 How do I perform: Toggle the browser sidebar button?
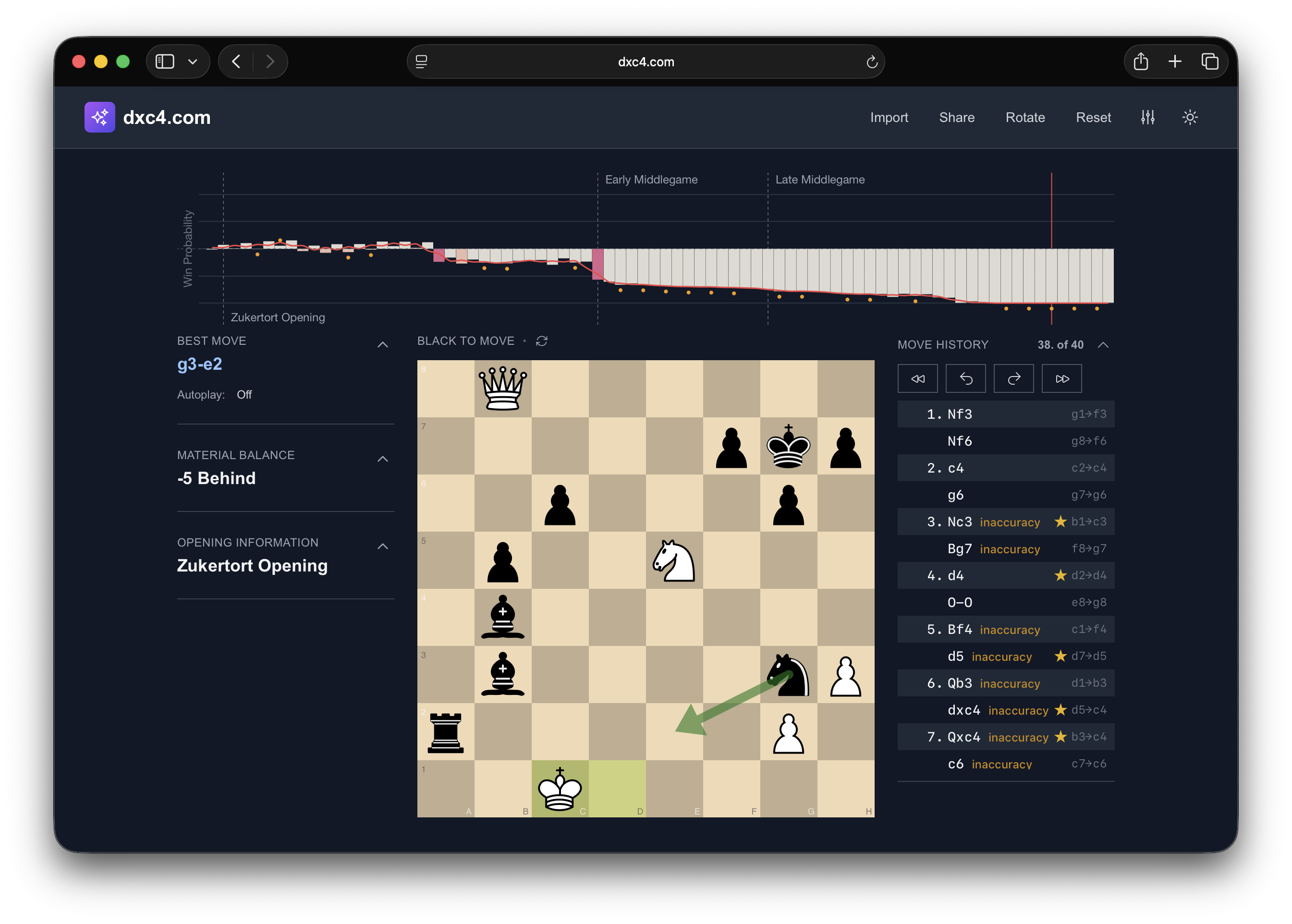pyautogui.click(x=165, y=61)
